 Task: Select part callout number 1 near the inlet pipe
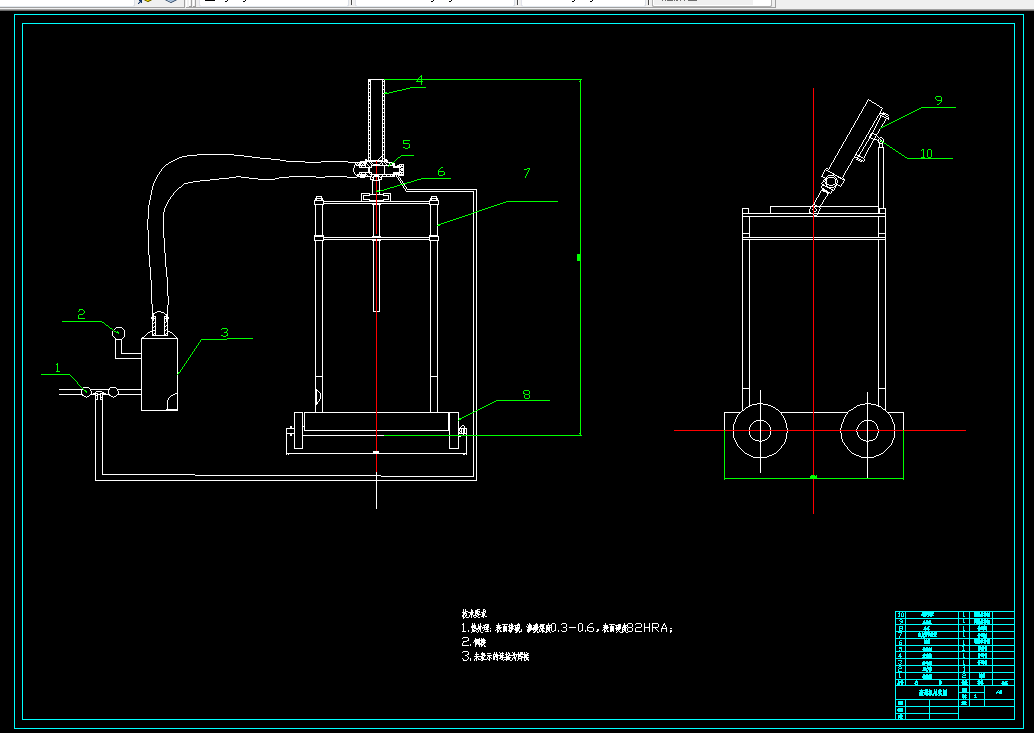tap(57, 368)
